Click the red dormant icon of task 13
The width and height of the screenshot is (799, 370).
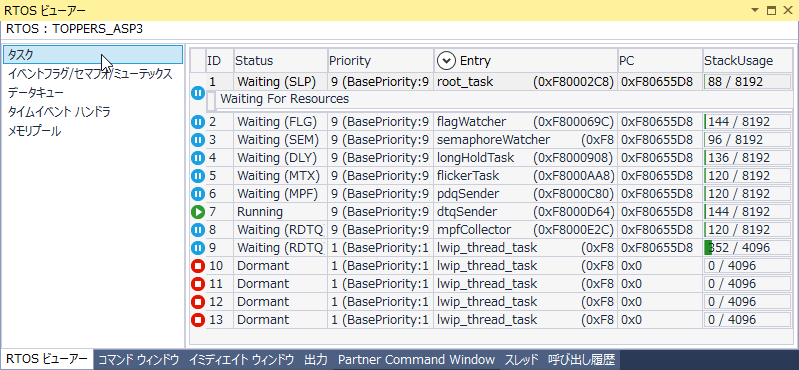[x=198, y=320]
